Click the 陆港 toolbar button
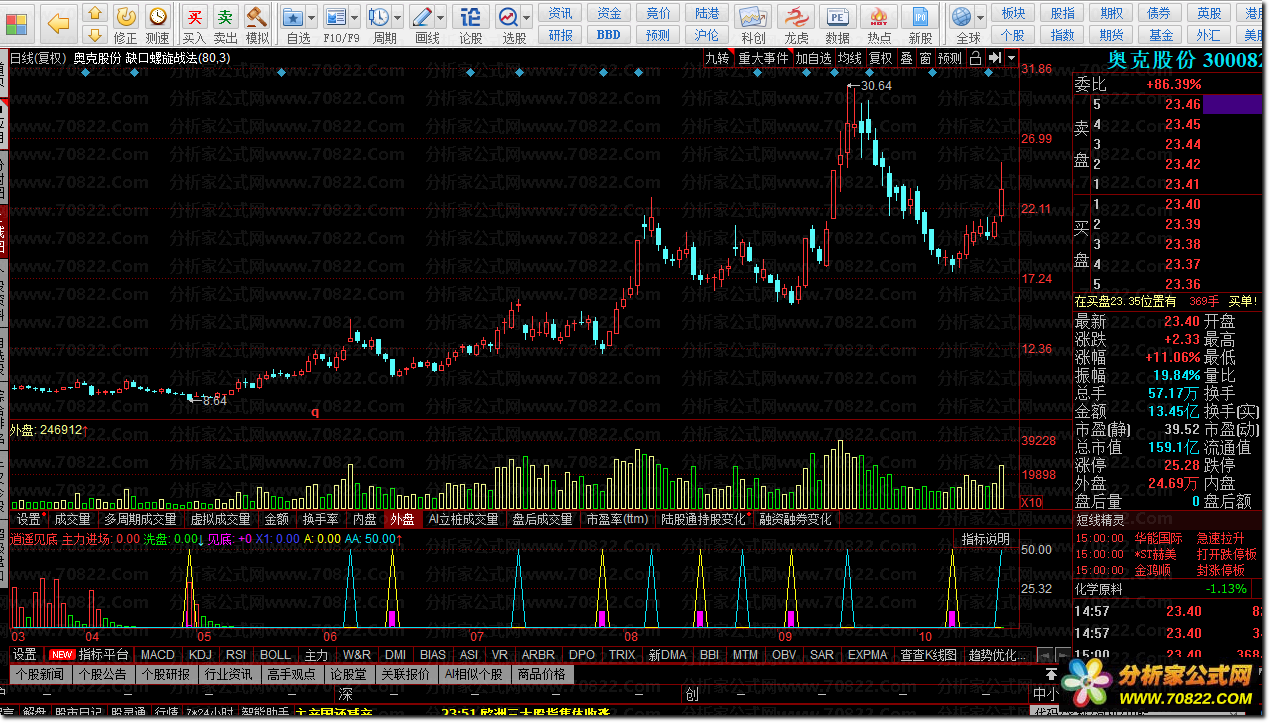The height and width of the screenshot is (723, 1271). 707,13
